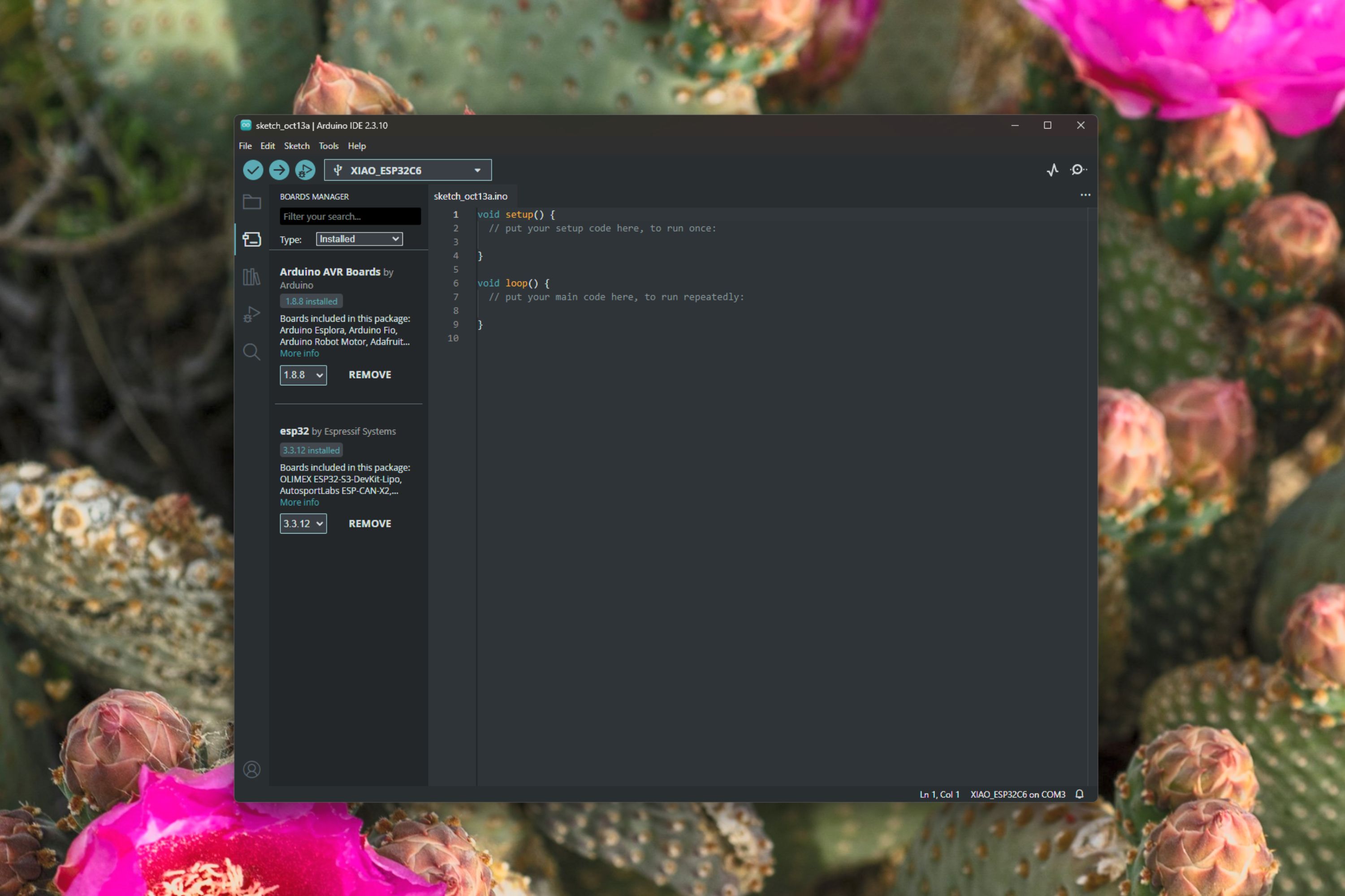Click the Arduino AVR Boards title
1345x896 pixels.
point(330,272)
